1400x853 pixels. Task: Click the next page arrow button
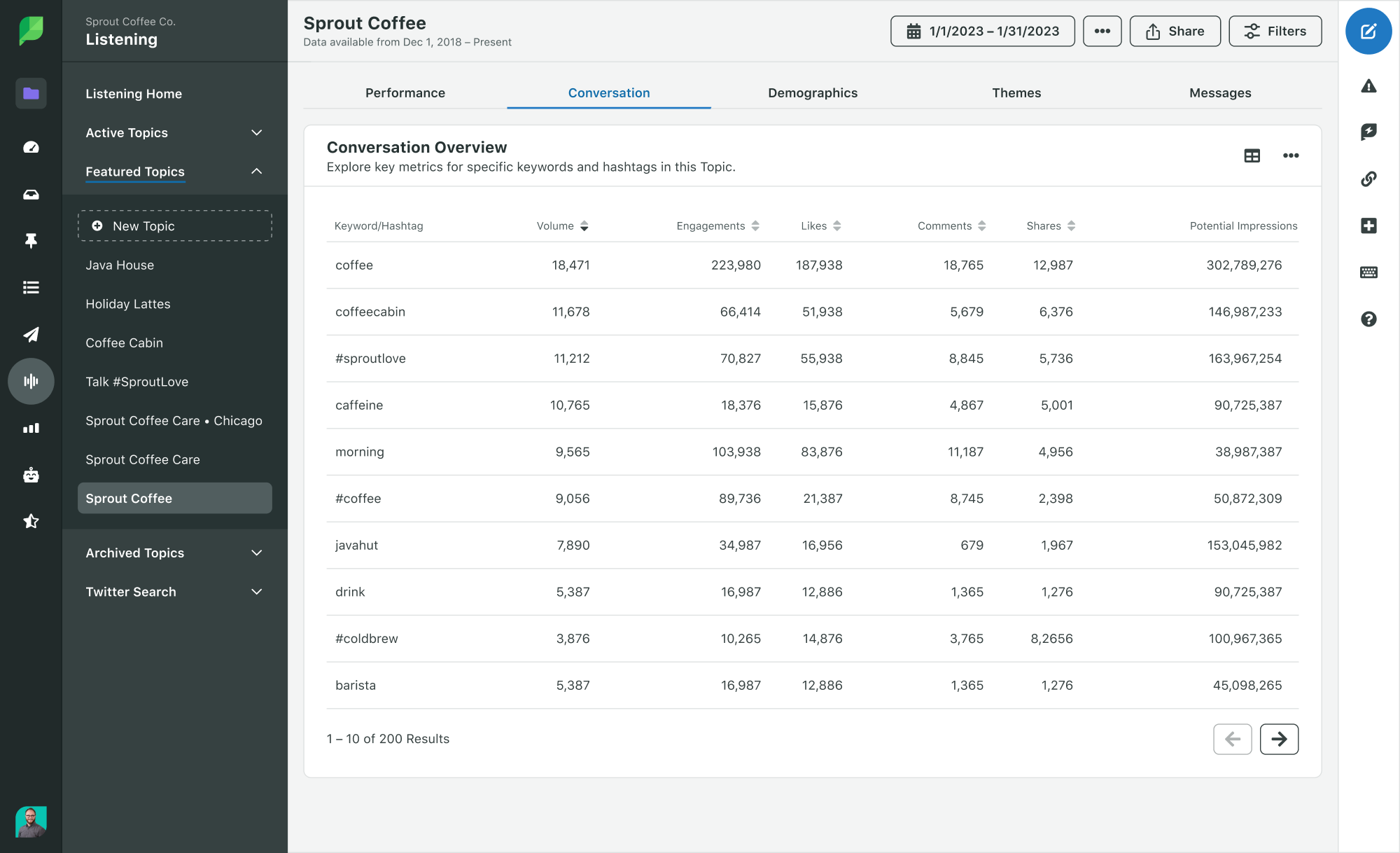[1279, 738]
